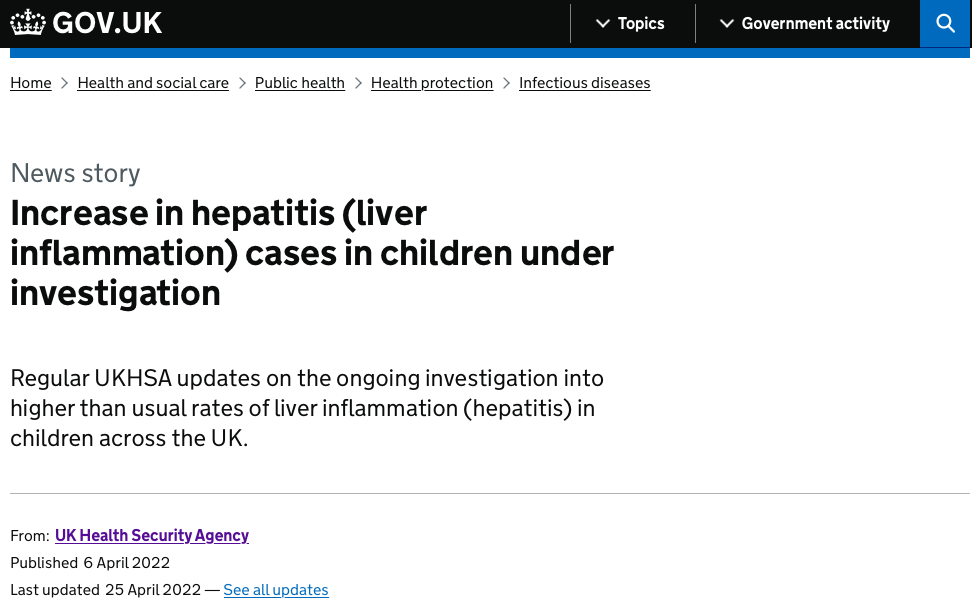Click the chevron arrow beside Topics
Image resolution: width=972 pixels, height=612 pixels.
(603, 24)
